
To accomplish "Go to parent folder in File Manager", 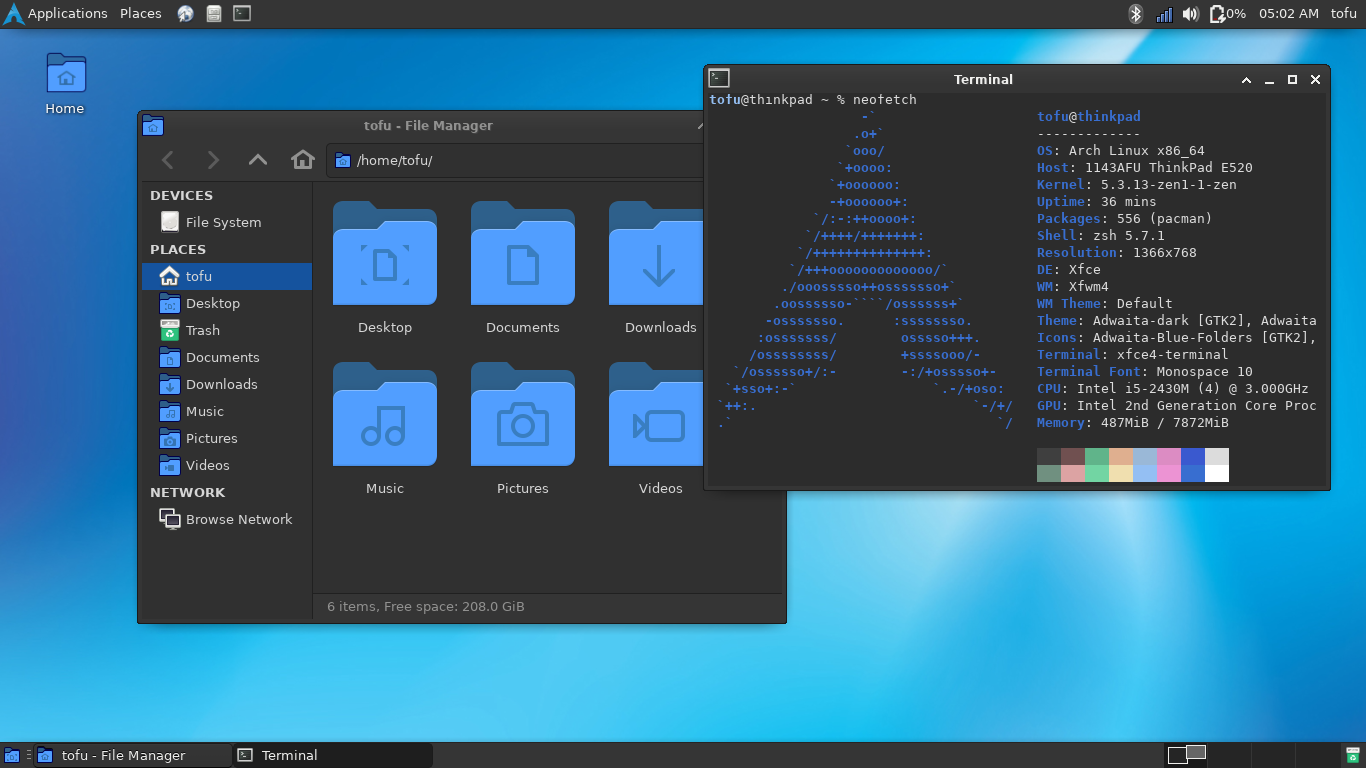I will click(258, 160).
